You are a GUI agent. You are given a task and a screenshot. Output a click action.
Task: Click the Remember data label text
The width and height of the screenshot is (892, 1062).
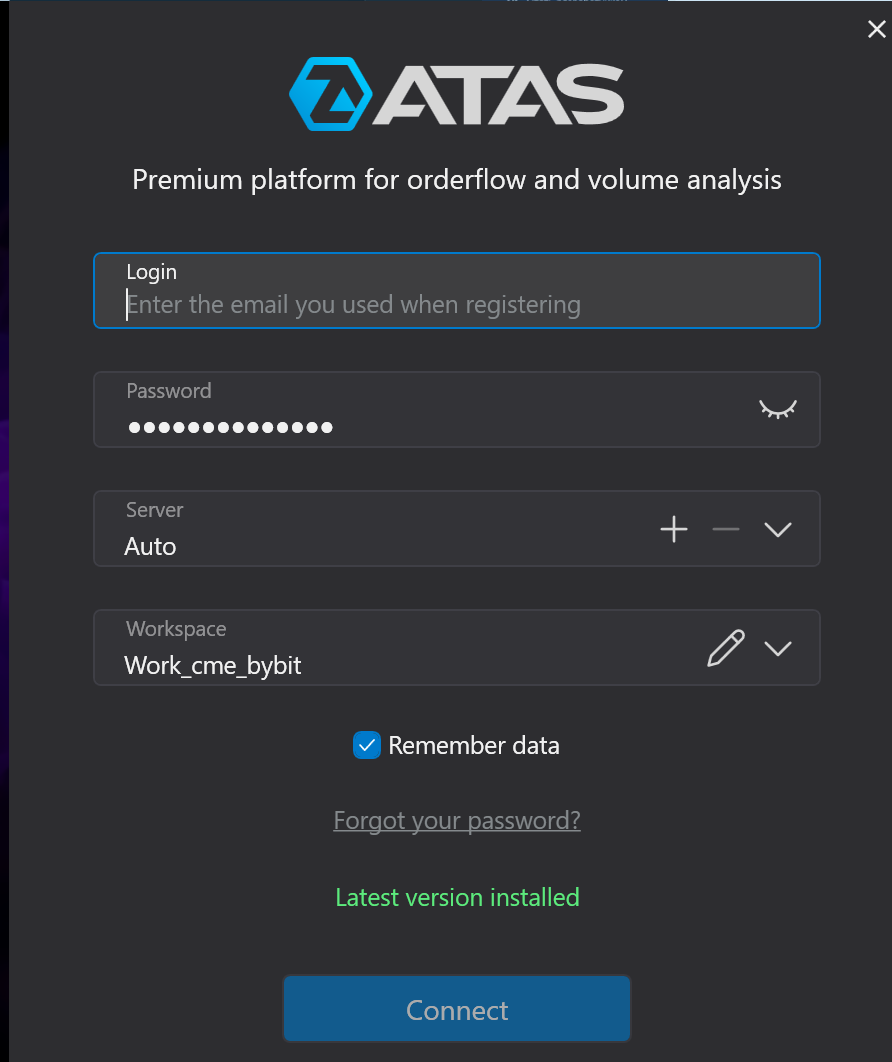(474, 745)
